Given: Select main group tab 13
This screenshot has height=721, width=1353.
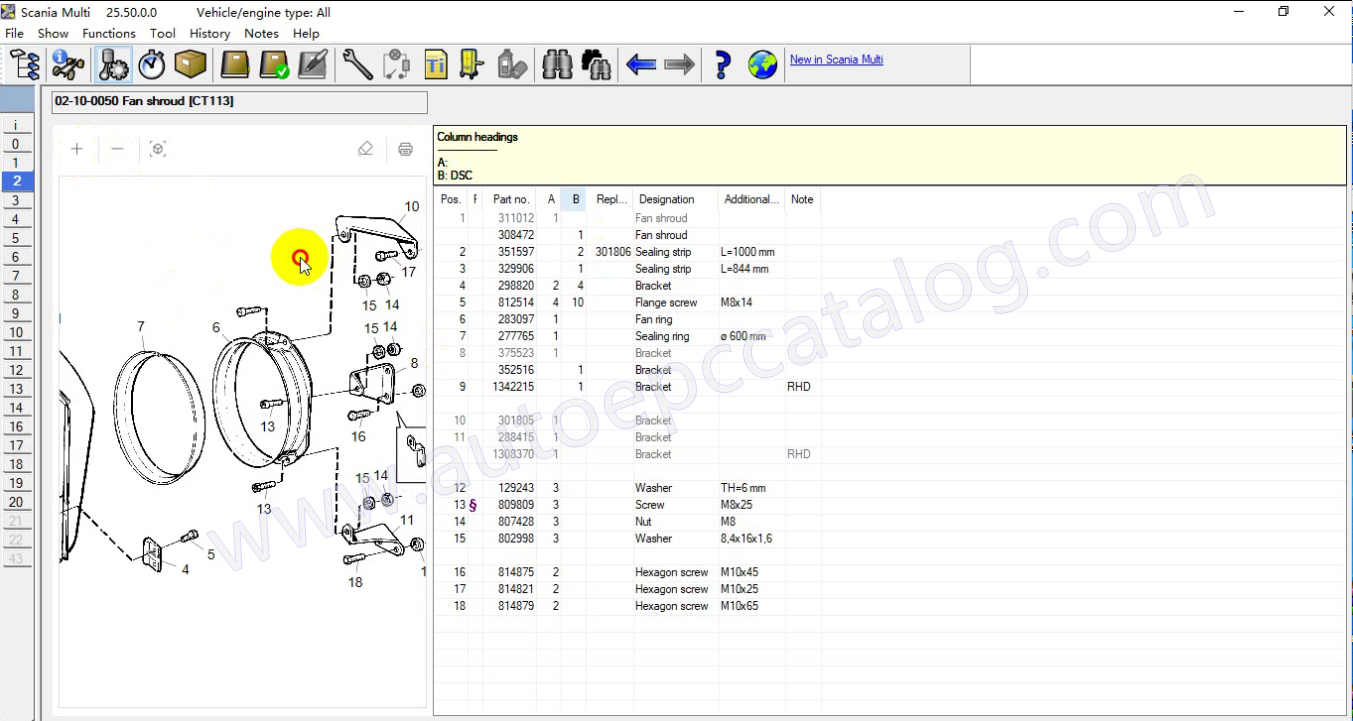Looking at the screenshot, I should pos(16,389).
